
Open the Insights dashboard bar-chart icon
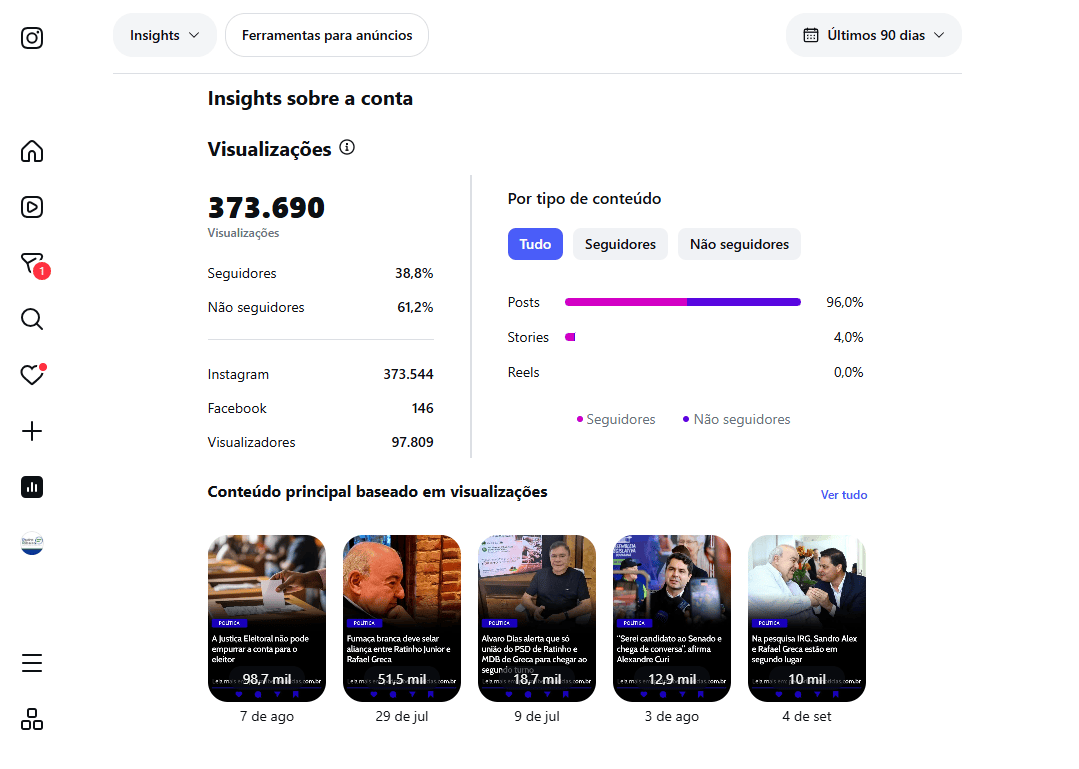[x=32, y=487]
